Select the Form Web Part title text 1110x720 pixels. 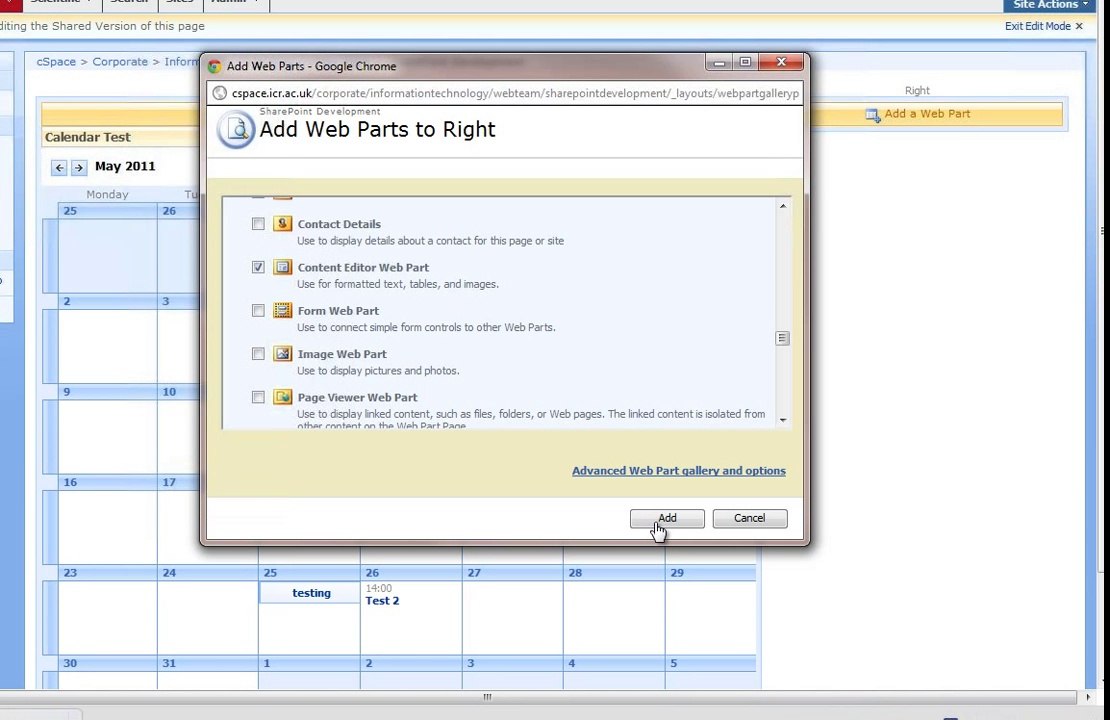point(338,310)
